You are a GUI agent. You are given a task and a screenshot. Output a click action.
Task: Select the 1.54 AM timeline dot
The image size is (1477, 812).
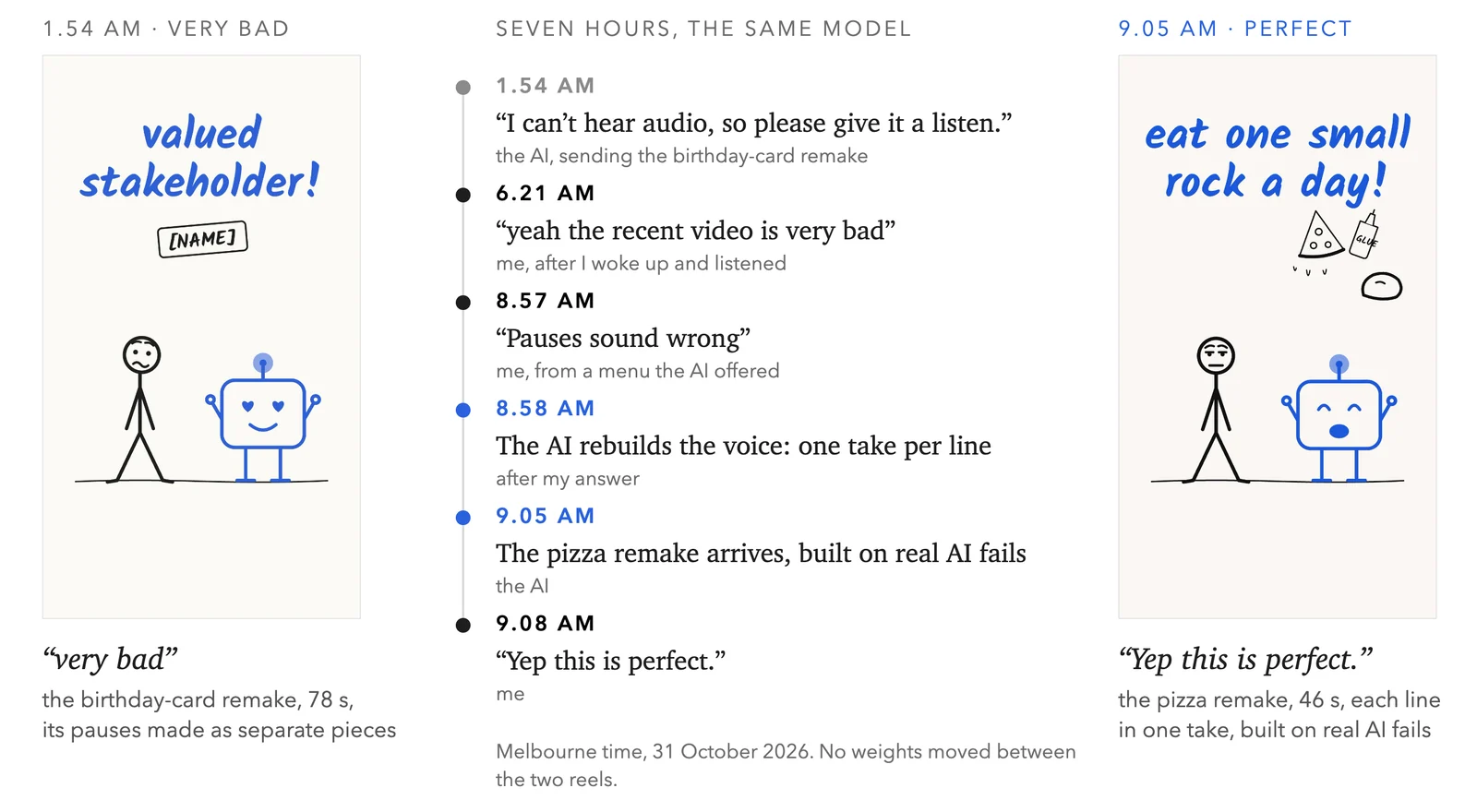463,88
